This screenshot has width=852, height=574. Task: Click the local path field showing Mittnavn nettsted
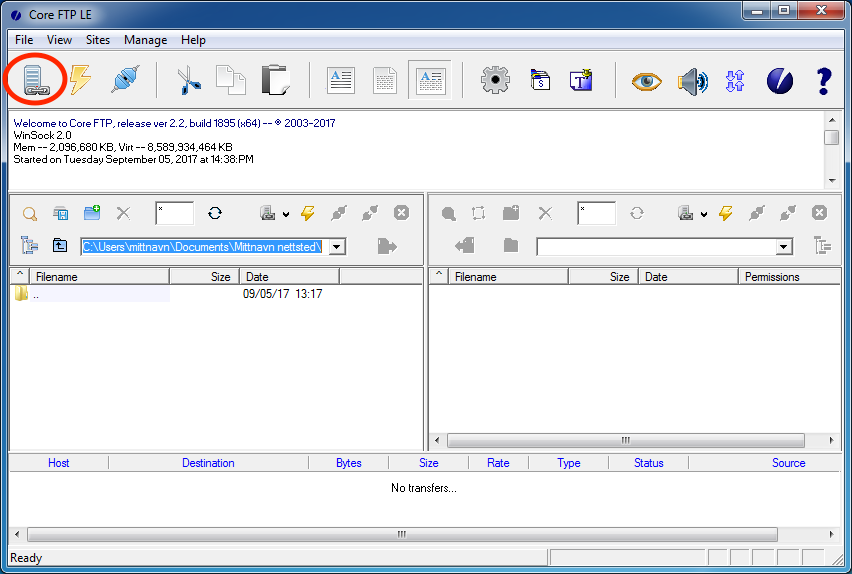click(x=204, y=247)
